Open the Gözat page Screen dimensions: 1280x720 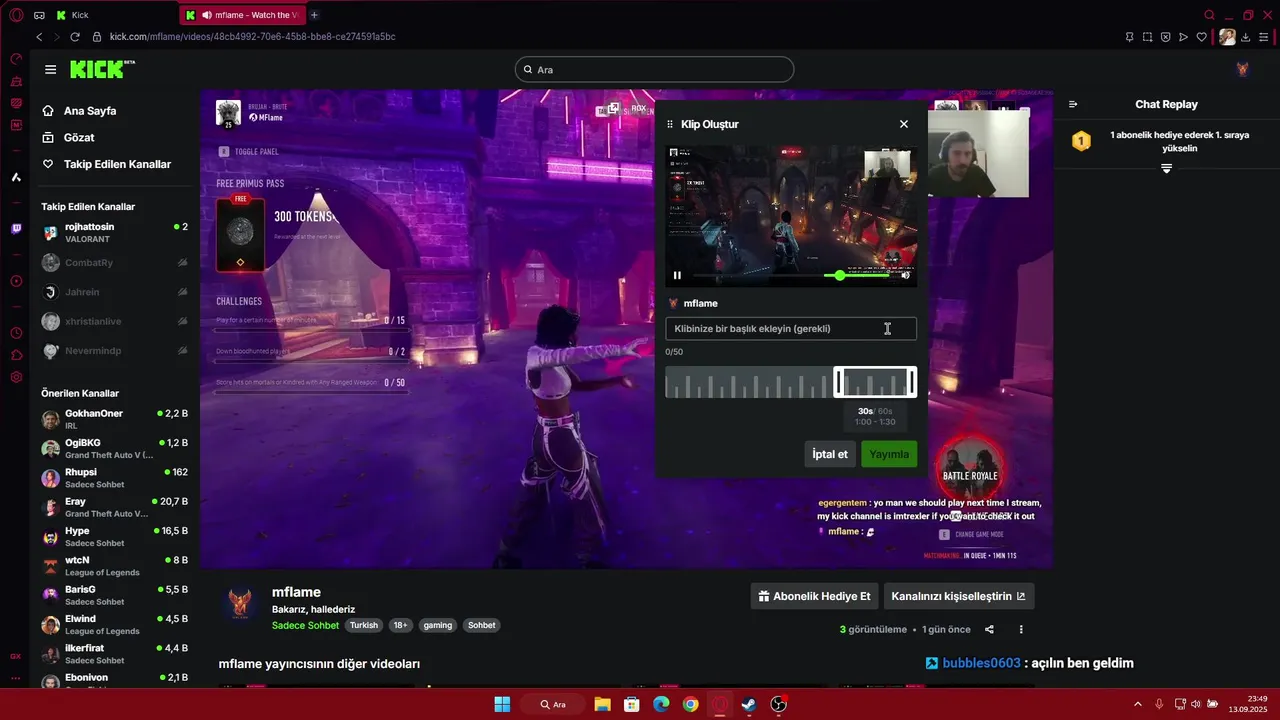(79, 137)
